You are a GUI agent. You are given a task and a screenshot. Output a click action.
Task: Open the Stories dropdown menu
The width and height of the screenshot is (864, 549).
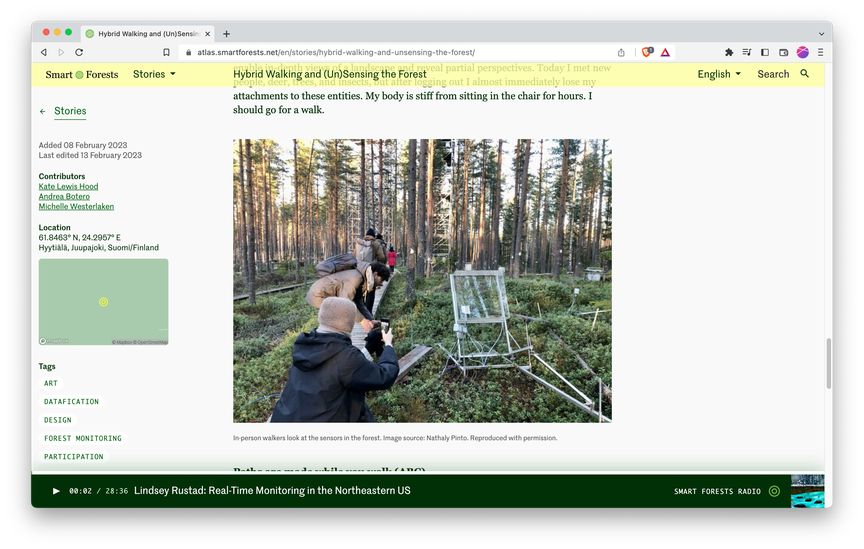(154, 74)
